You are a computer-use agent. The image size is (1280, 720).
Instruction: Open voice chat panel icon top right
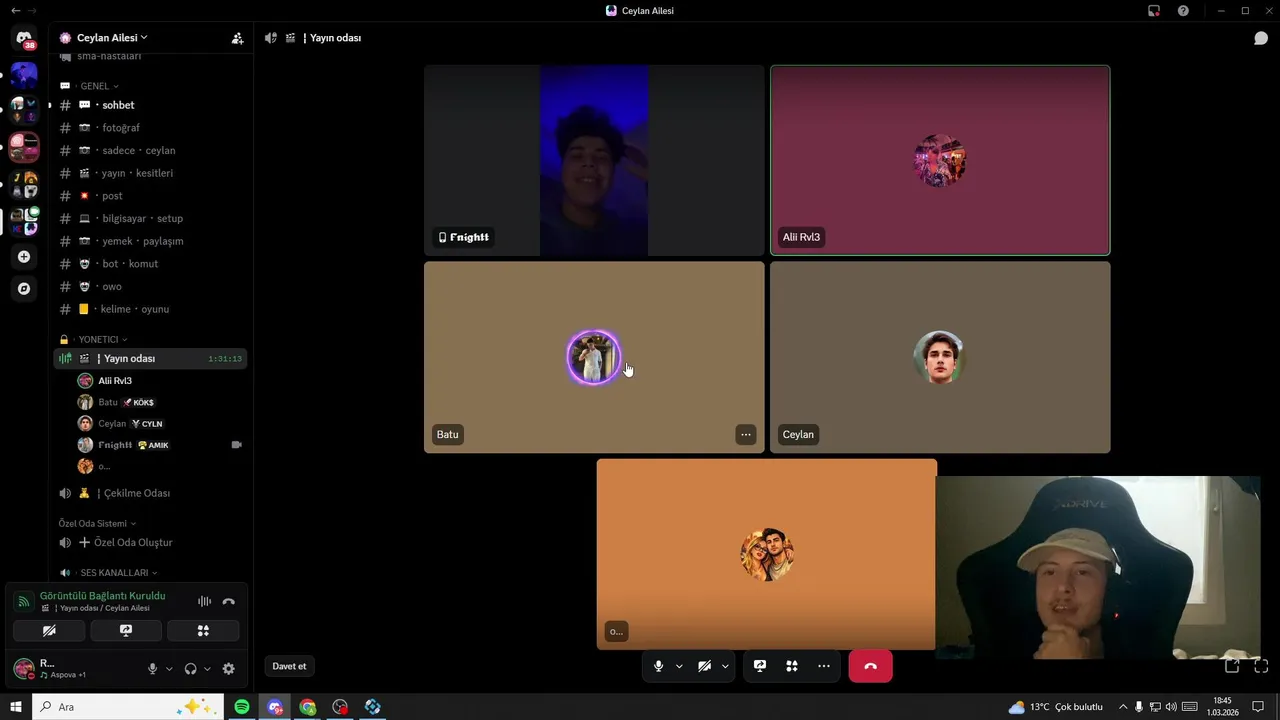[x=1261, y=38]
